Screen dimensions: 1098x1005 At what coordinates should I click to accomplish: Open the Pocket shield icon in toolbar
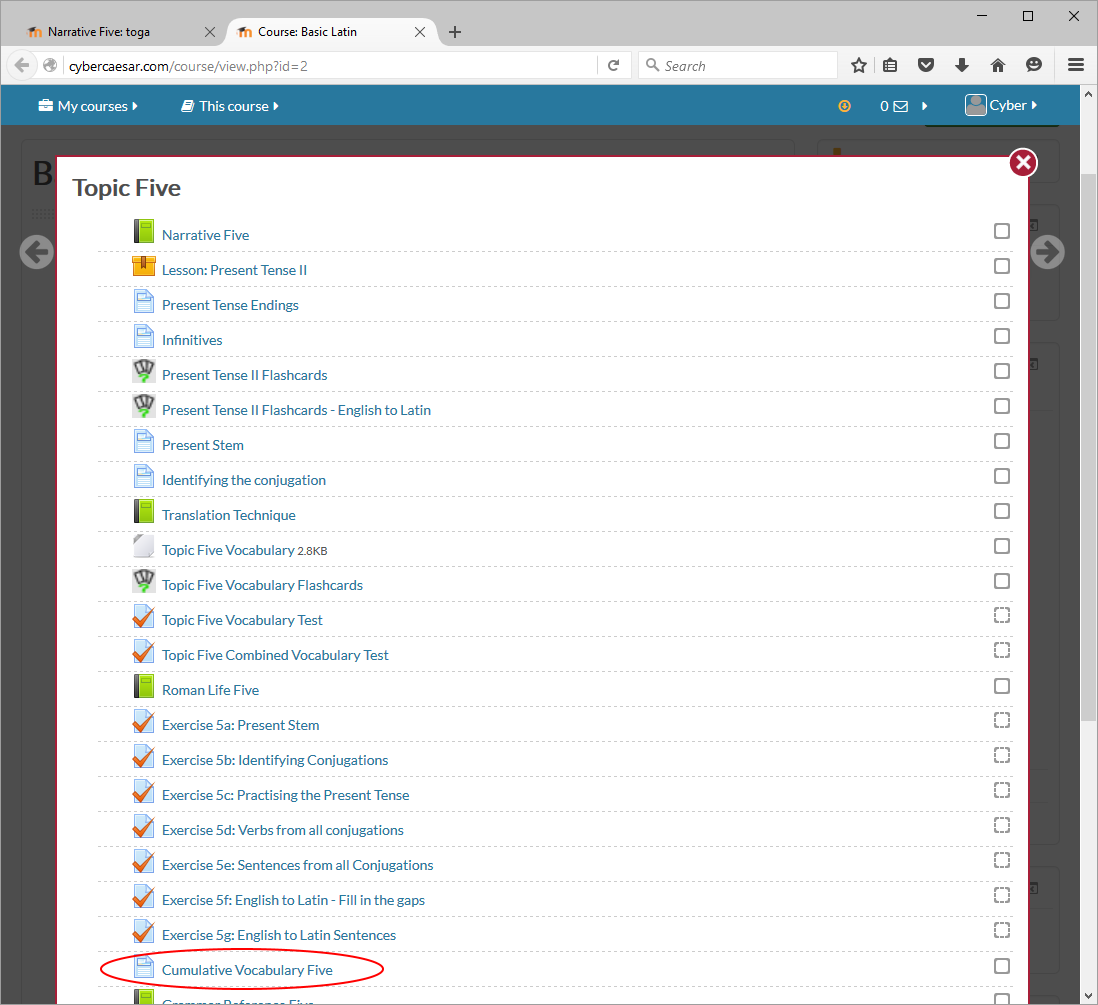point(926,66)
